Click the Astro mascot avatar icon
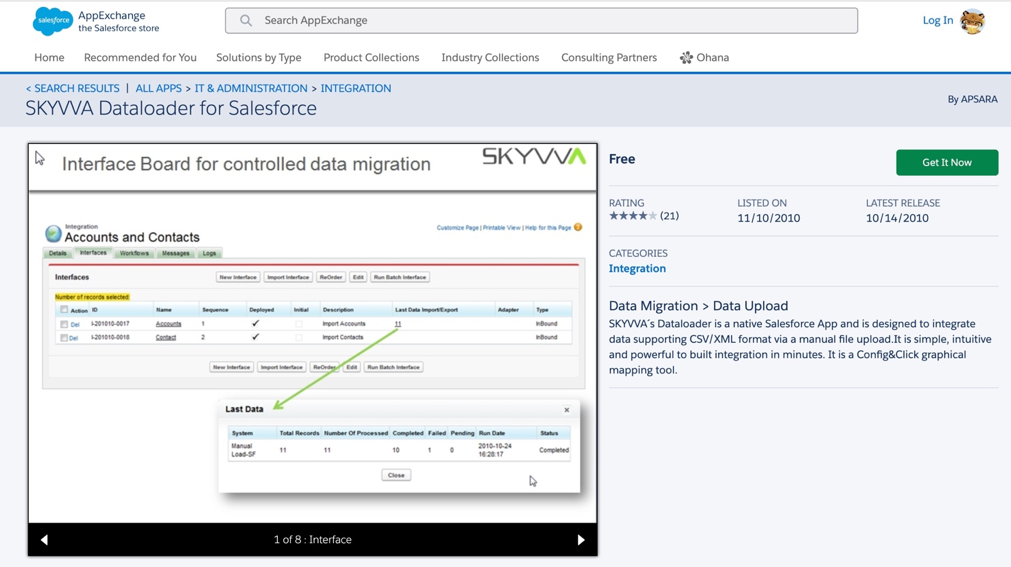Screen dimensions: 1011x567 point(972,20)
